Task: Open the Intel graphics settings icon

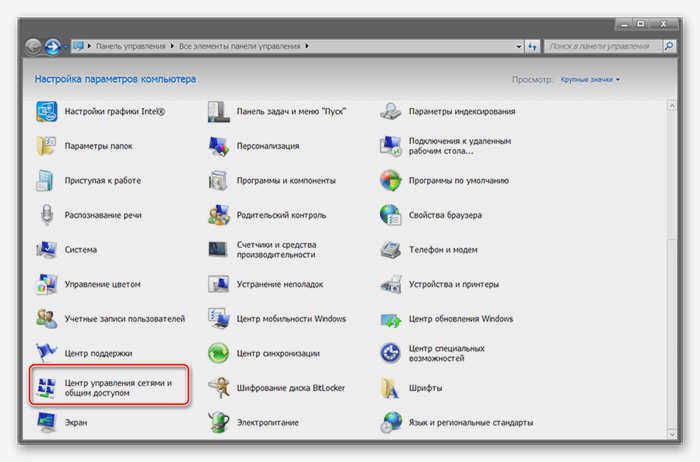Action: [x=46, y=112]
